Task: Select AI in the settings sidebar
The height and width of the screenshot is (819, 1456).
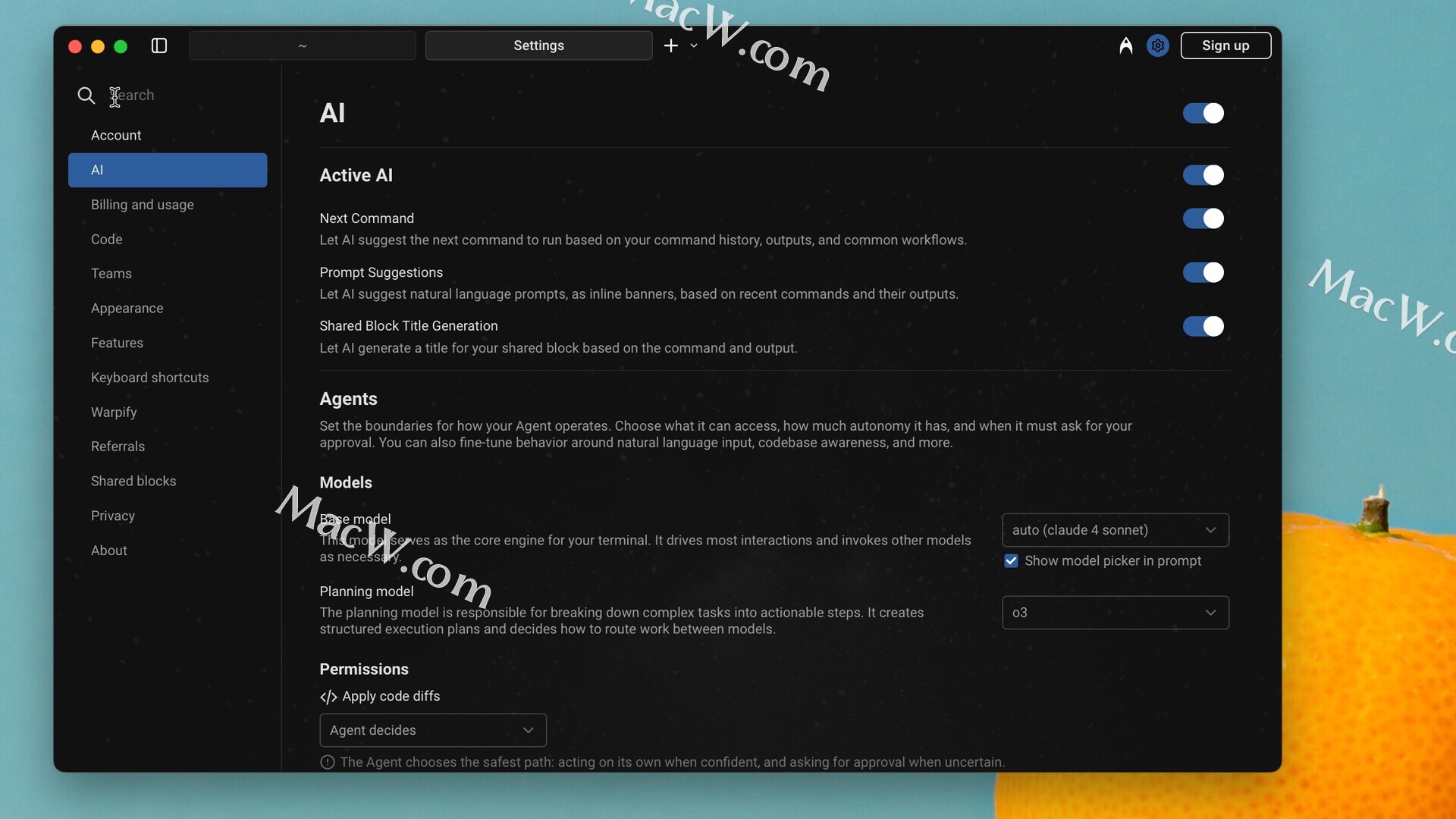Action: [168, 170]
